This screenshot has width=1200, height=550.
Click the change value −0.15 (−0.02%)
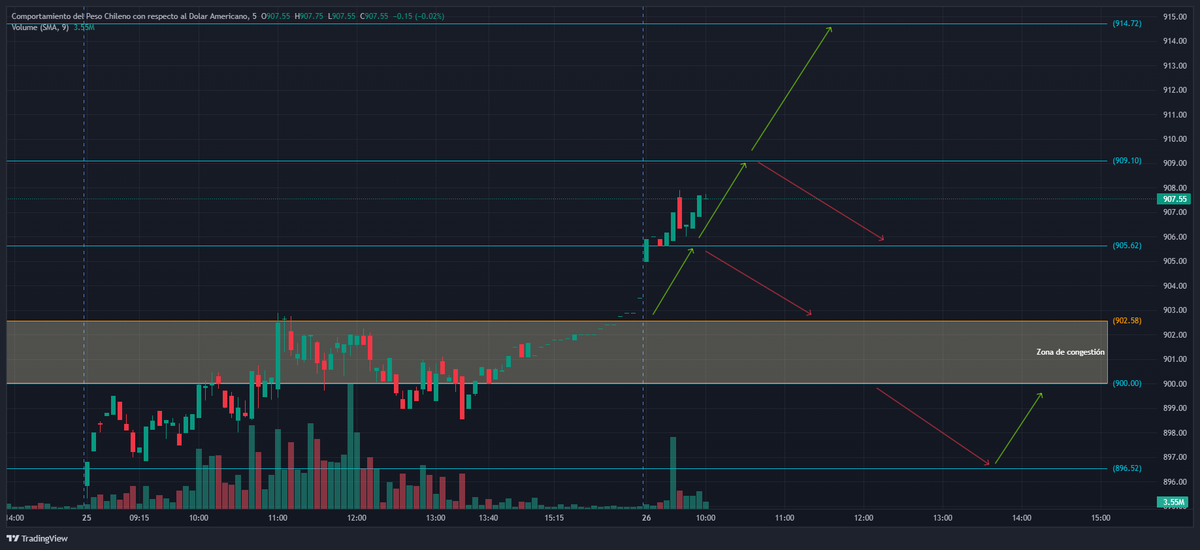(420, 17)
